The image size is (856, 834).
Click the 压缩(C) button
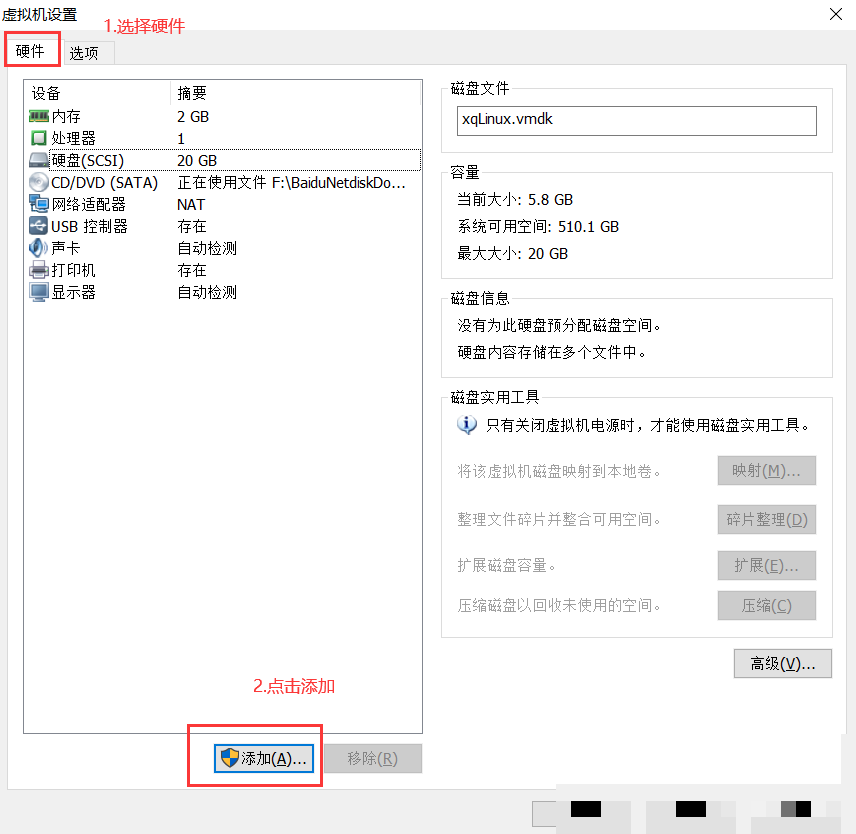766,605
